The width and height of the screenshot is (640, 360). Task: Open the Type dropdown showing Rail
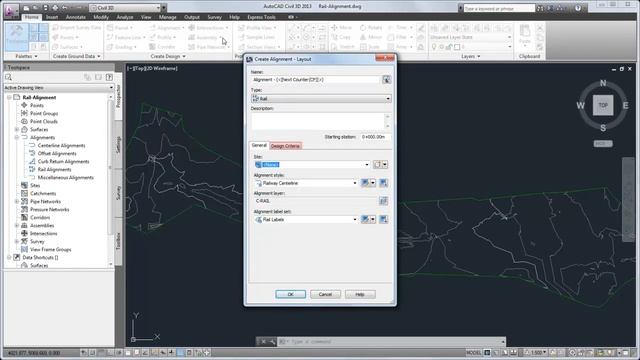coord(321,99)
